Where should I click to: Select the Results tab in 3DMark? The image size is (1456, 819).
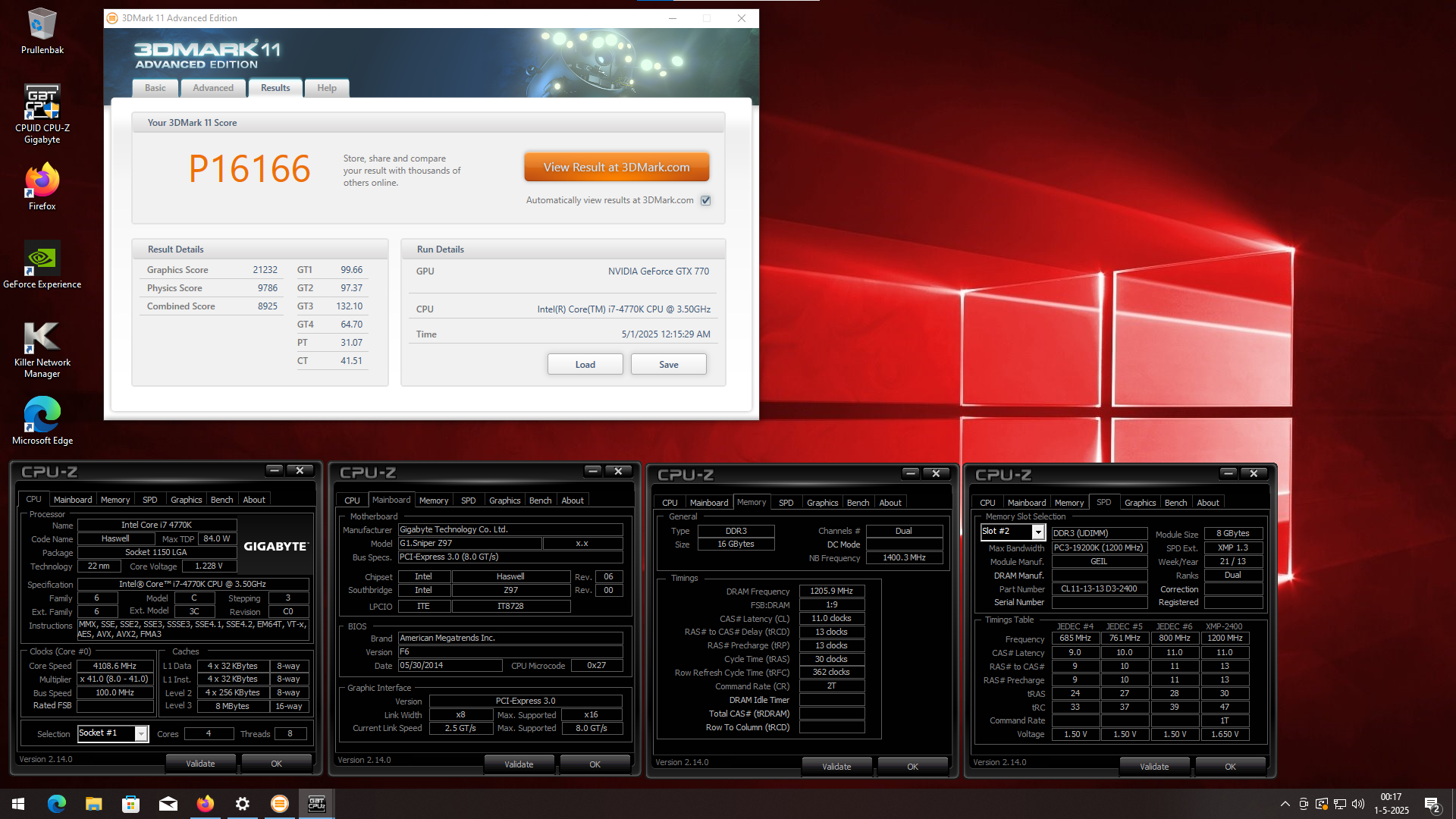tap(275, 88)
